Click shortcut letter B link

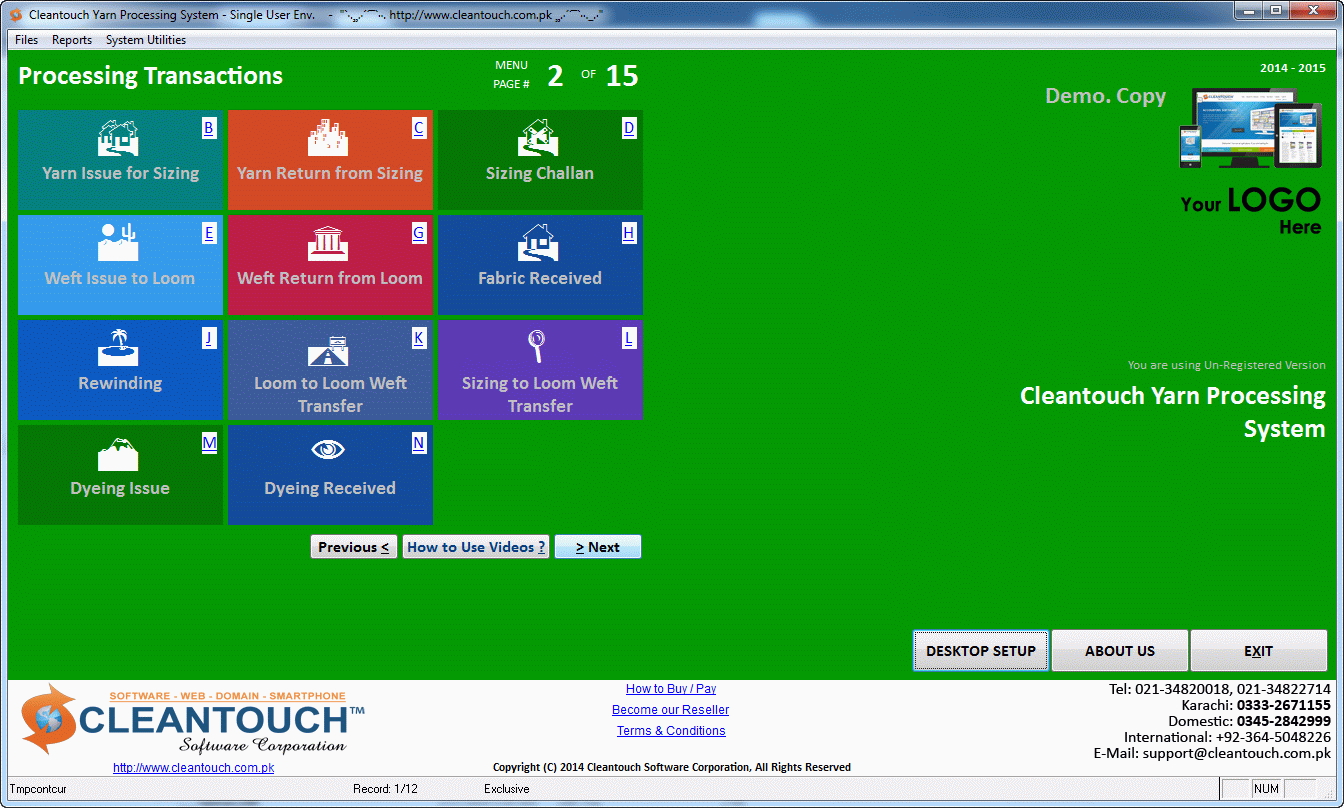209,128
